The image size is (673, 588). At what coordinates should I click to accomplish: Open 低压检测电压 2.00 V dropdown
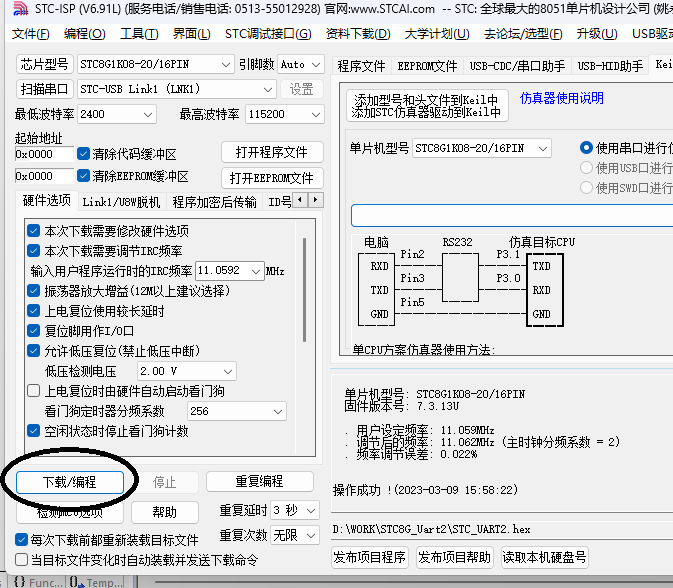coord(187,371)
